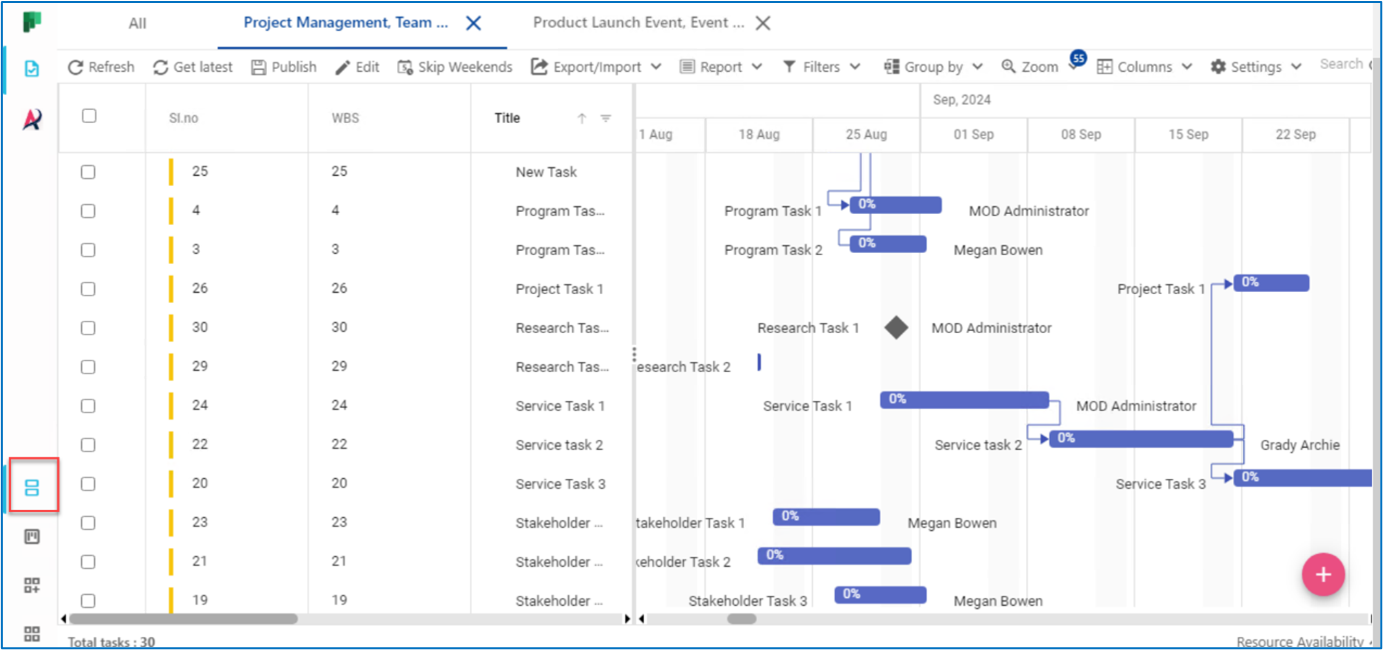
Task: Switch to the Product Launch Event tab
Action: tap(638, 23)
